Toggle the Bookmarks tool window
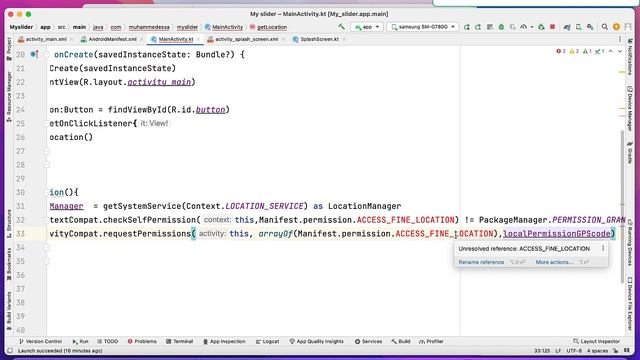Image resolution: width=640 pixels, height=360 pixels. (x=9, y=264)
